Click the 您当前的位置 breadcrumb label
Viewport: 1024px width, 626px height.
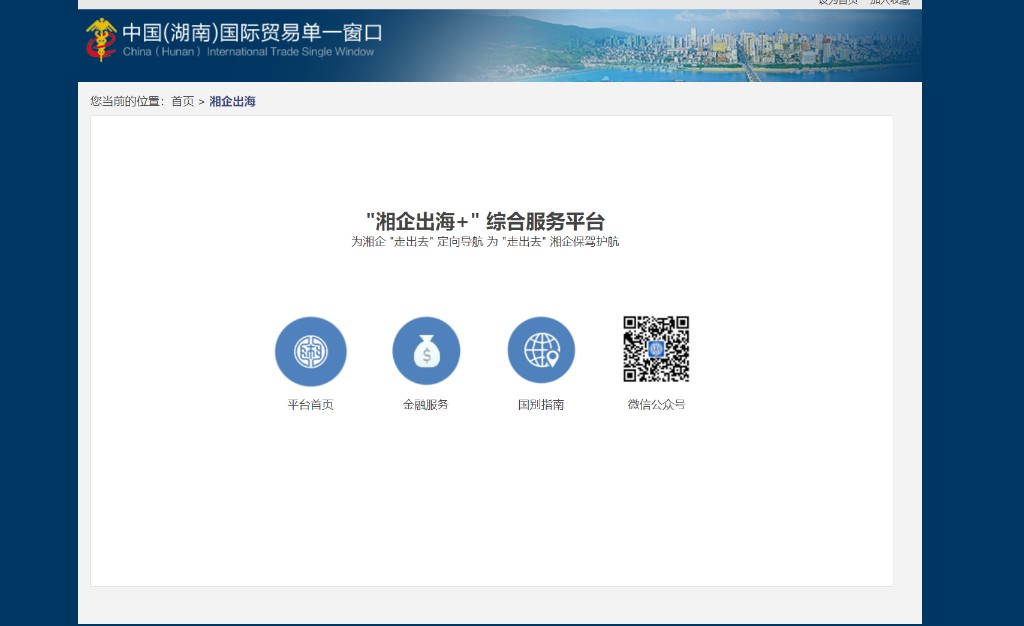coord(127,102)
